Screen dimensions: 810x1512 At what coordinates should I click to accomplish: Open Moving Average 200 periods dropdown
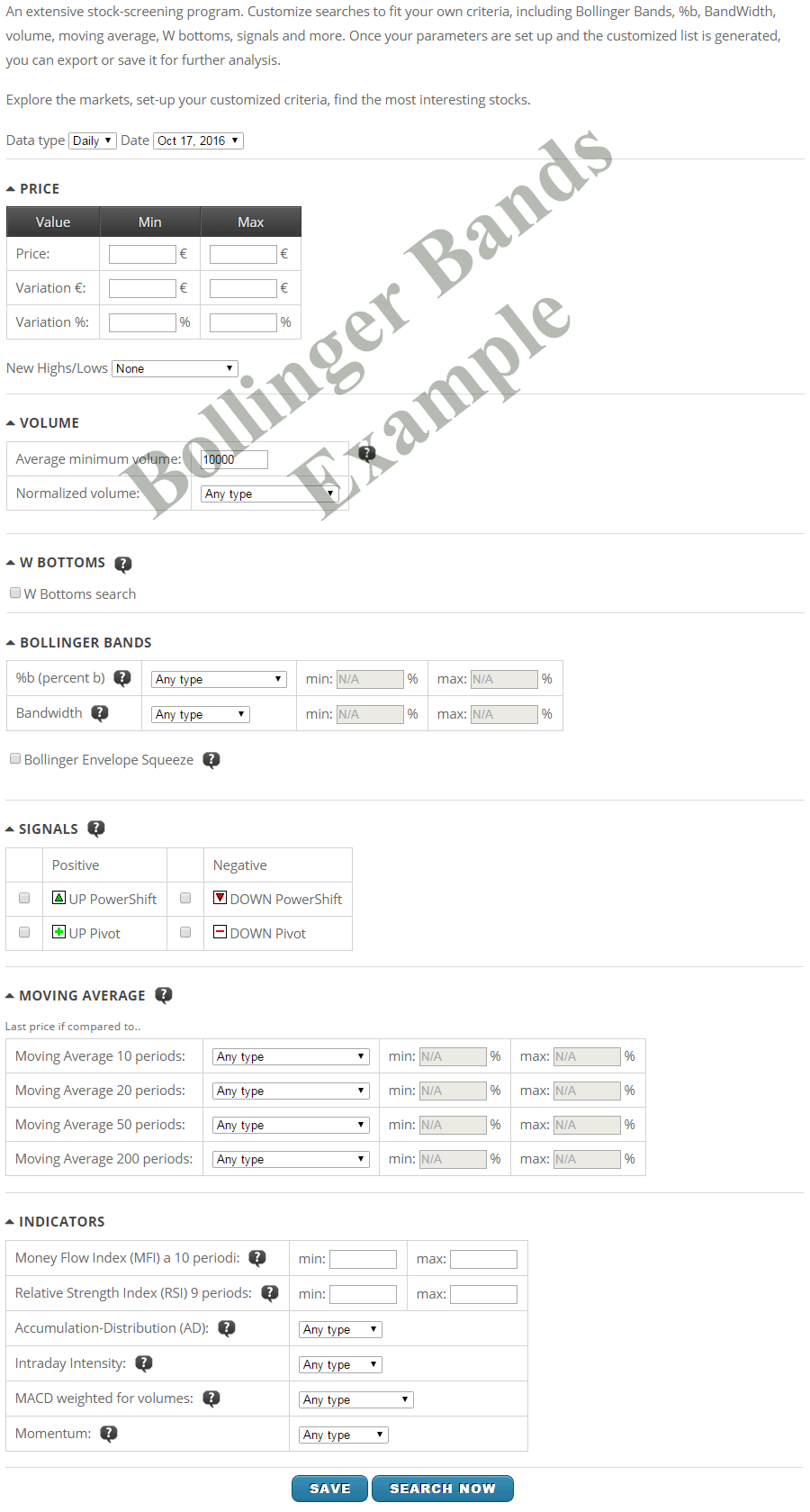click(292, 1159)
